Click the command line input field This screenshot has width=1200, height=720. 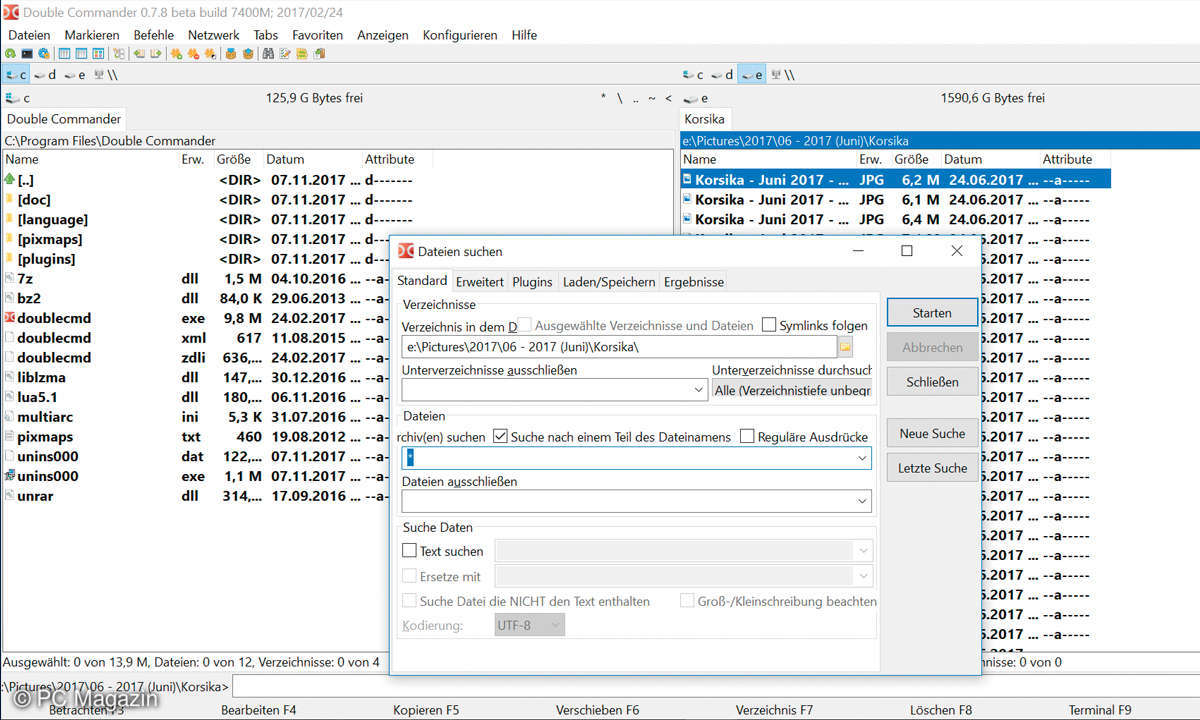point(715,686)
